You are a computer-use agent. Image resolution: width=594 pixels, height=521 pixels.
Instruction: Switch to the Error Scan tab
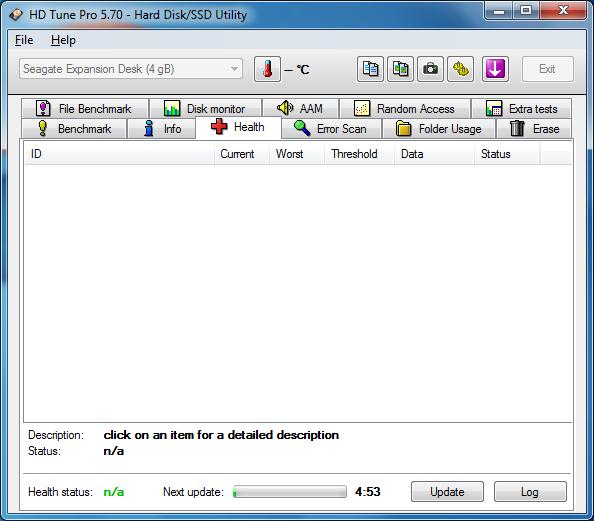click(331, 129)
